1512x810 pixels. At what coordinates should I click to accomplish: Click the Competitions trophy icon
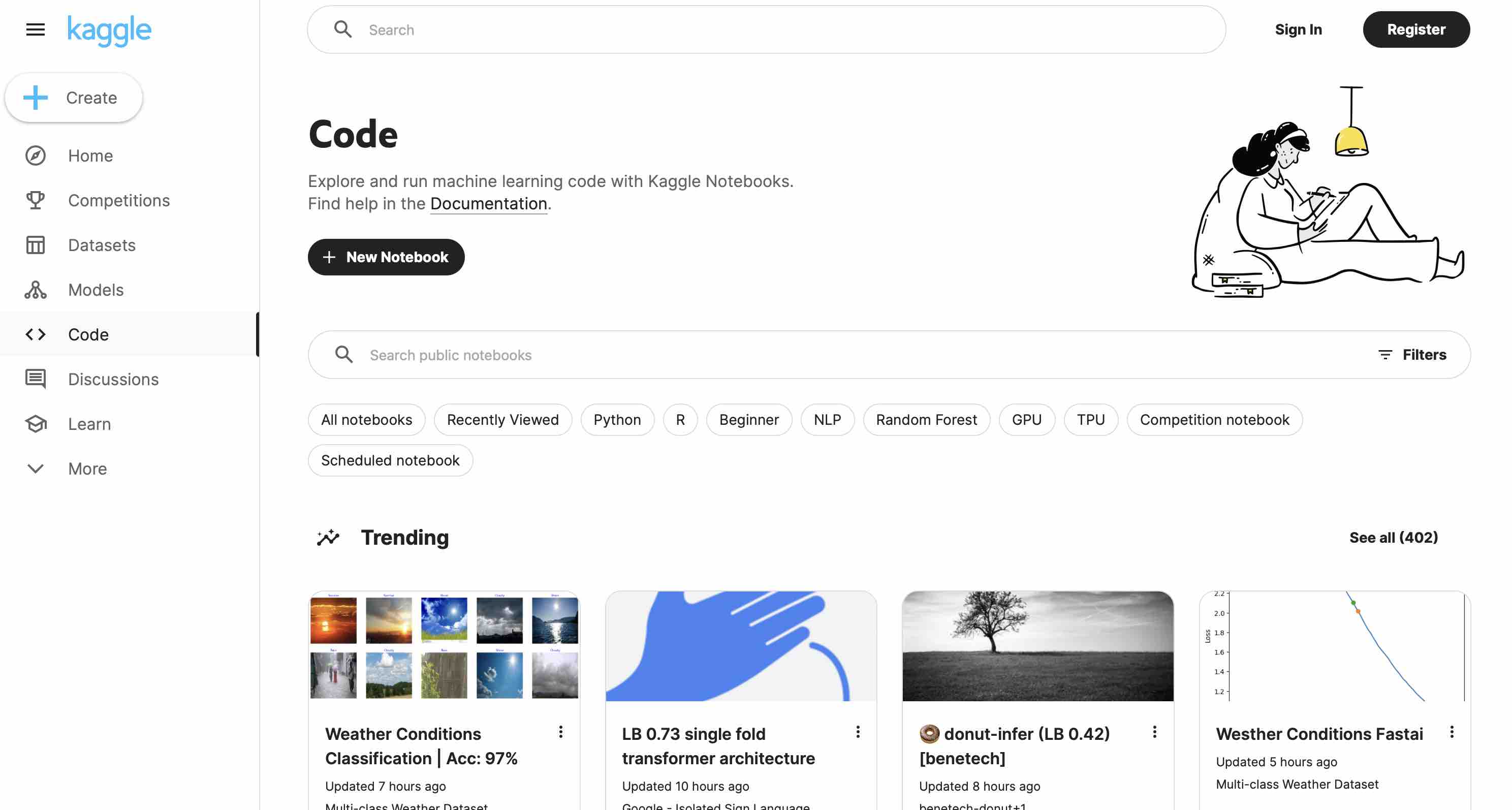tap(35, 200)
